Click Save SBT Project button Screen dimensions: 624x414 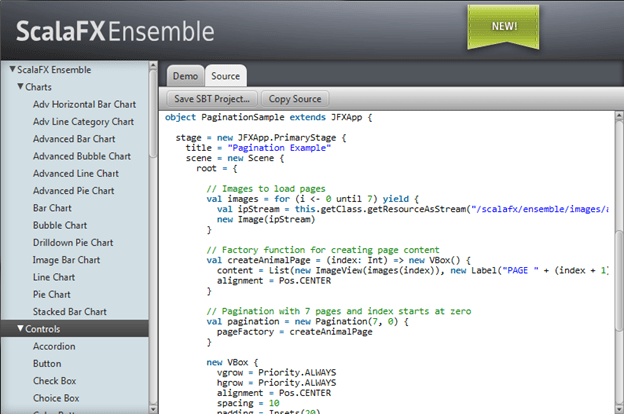click(212, 99)
